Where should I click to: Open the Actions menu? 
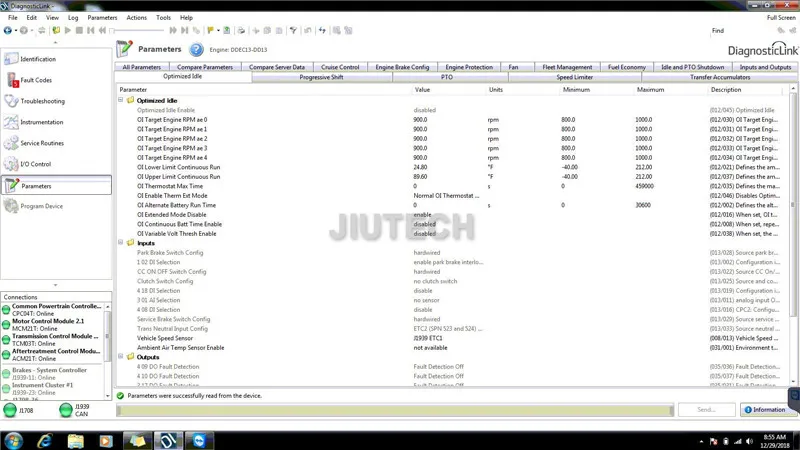136,17
